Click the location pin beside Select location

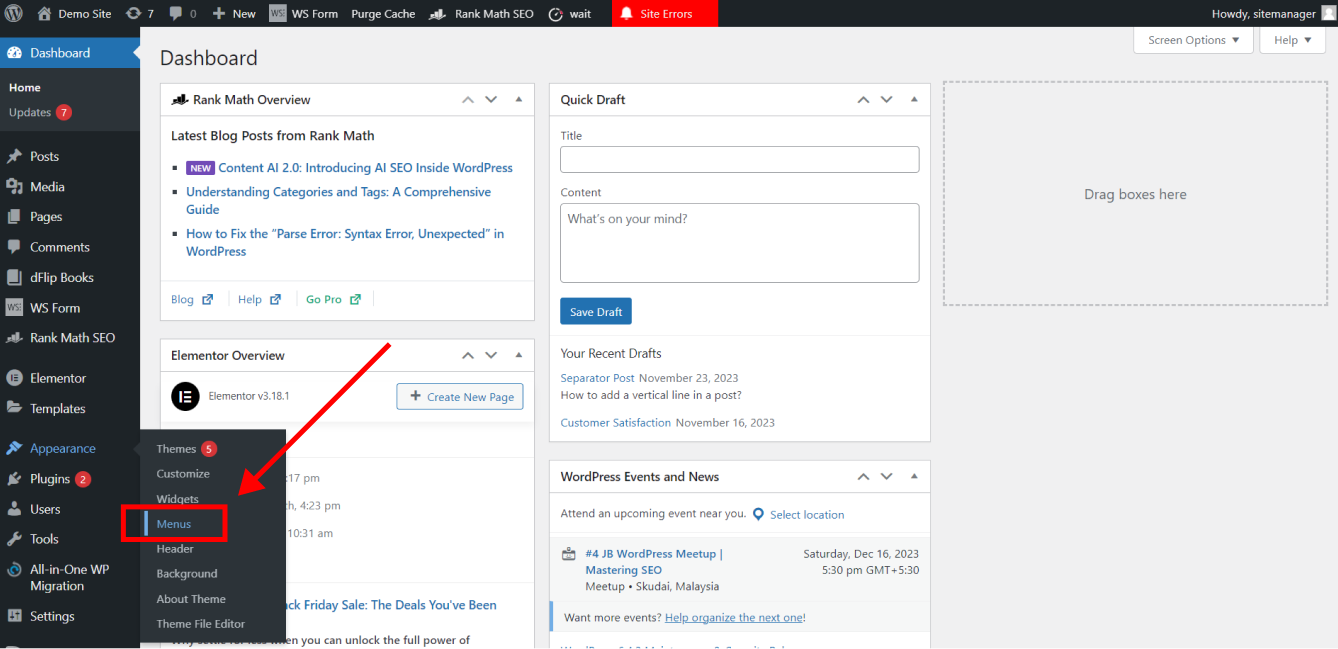coord(758,514)
